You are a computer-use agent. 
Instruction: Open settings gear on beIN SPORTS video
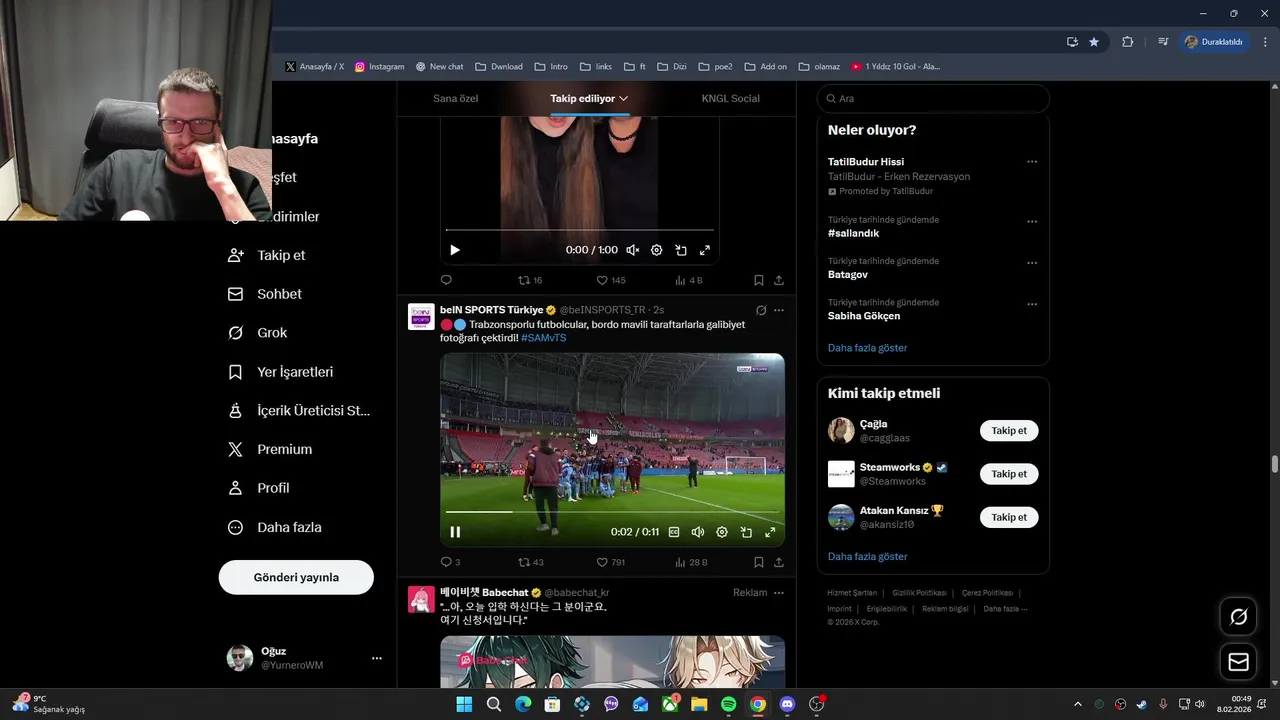pos(722,532)
